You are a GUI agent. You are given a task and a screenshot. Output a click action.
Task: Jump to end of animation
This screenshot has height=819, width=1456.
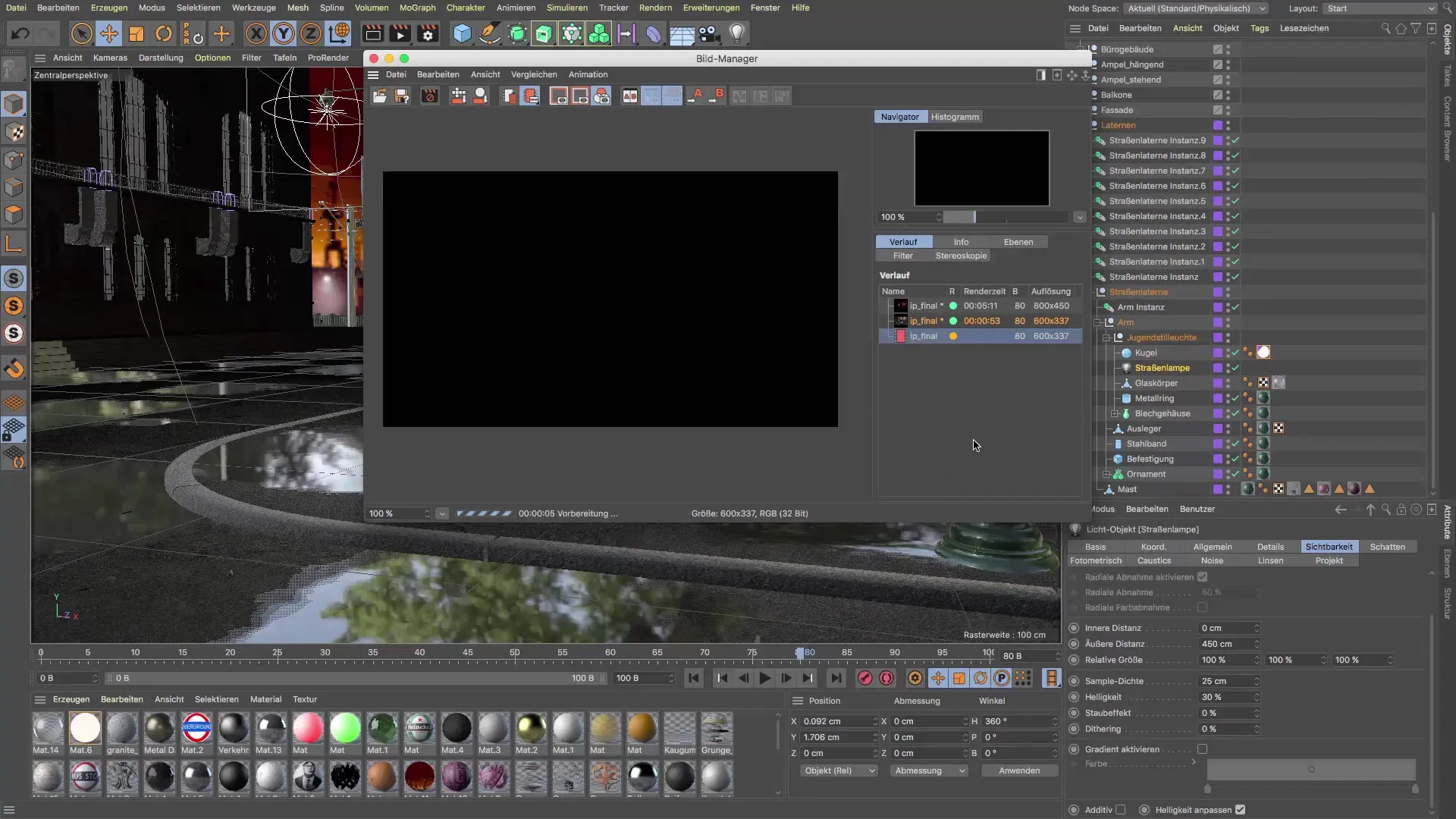click(x=836, y=678)
